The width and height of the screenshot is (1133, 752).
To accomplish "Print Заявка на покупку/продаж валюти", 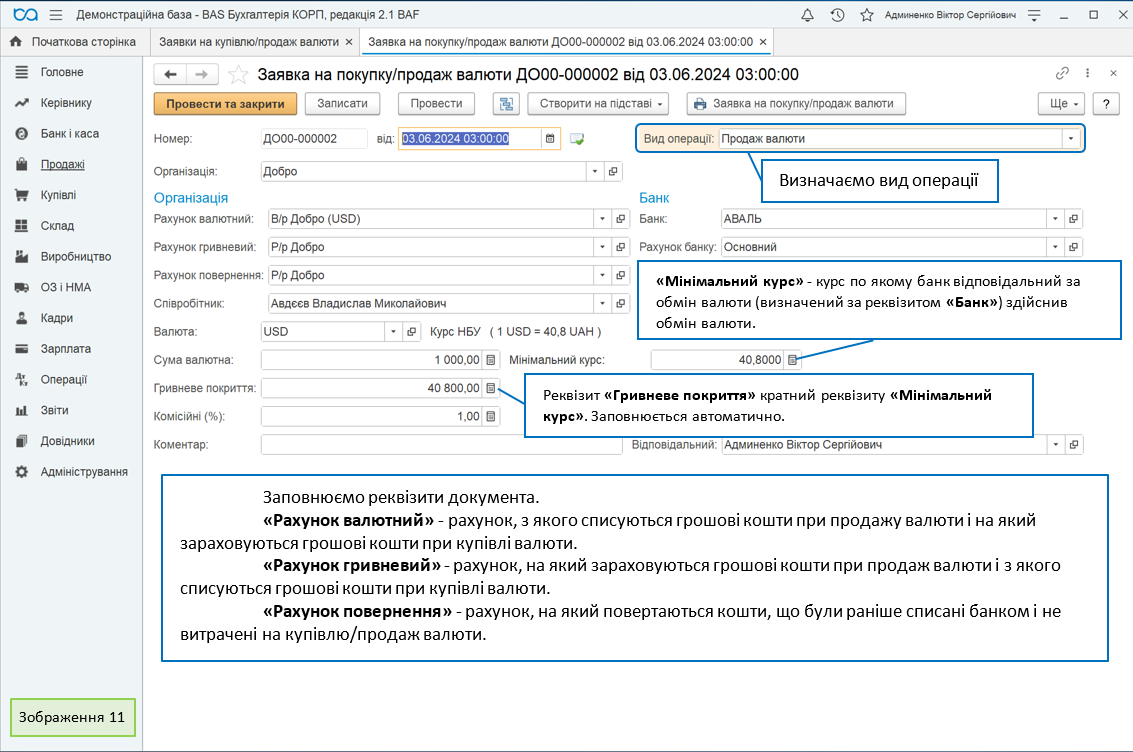I will point(796,104).
